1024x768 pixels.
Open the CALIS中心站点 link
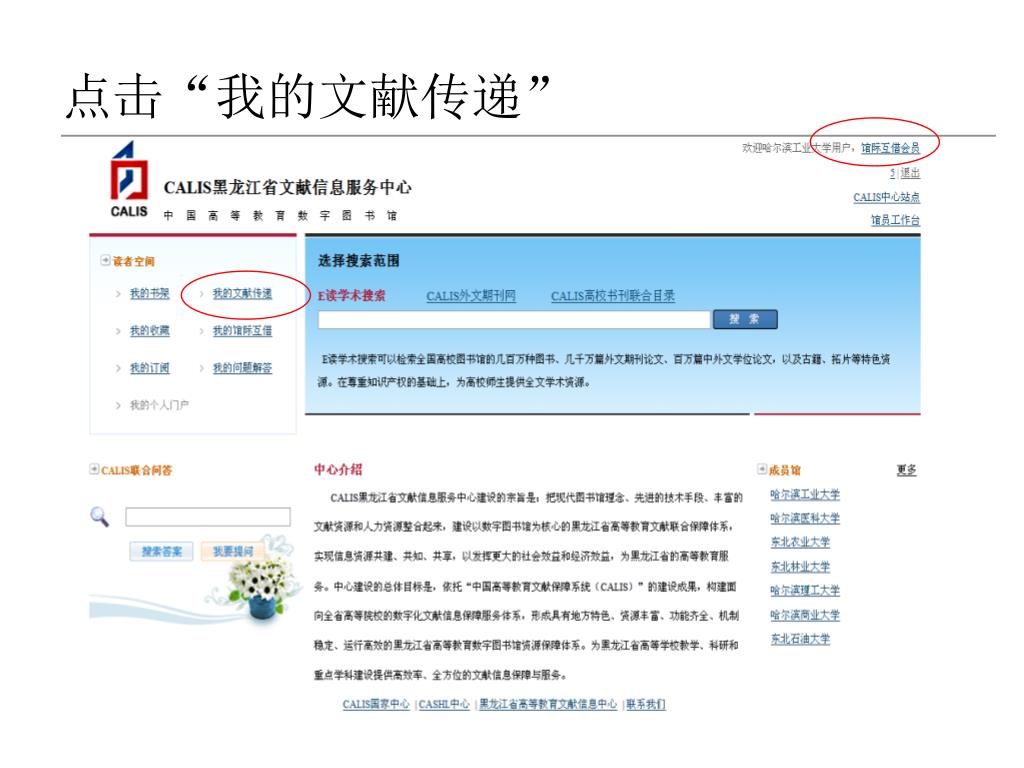click(886, 197)
